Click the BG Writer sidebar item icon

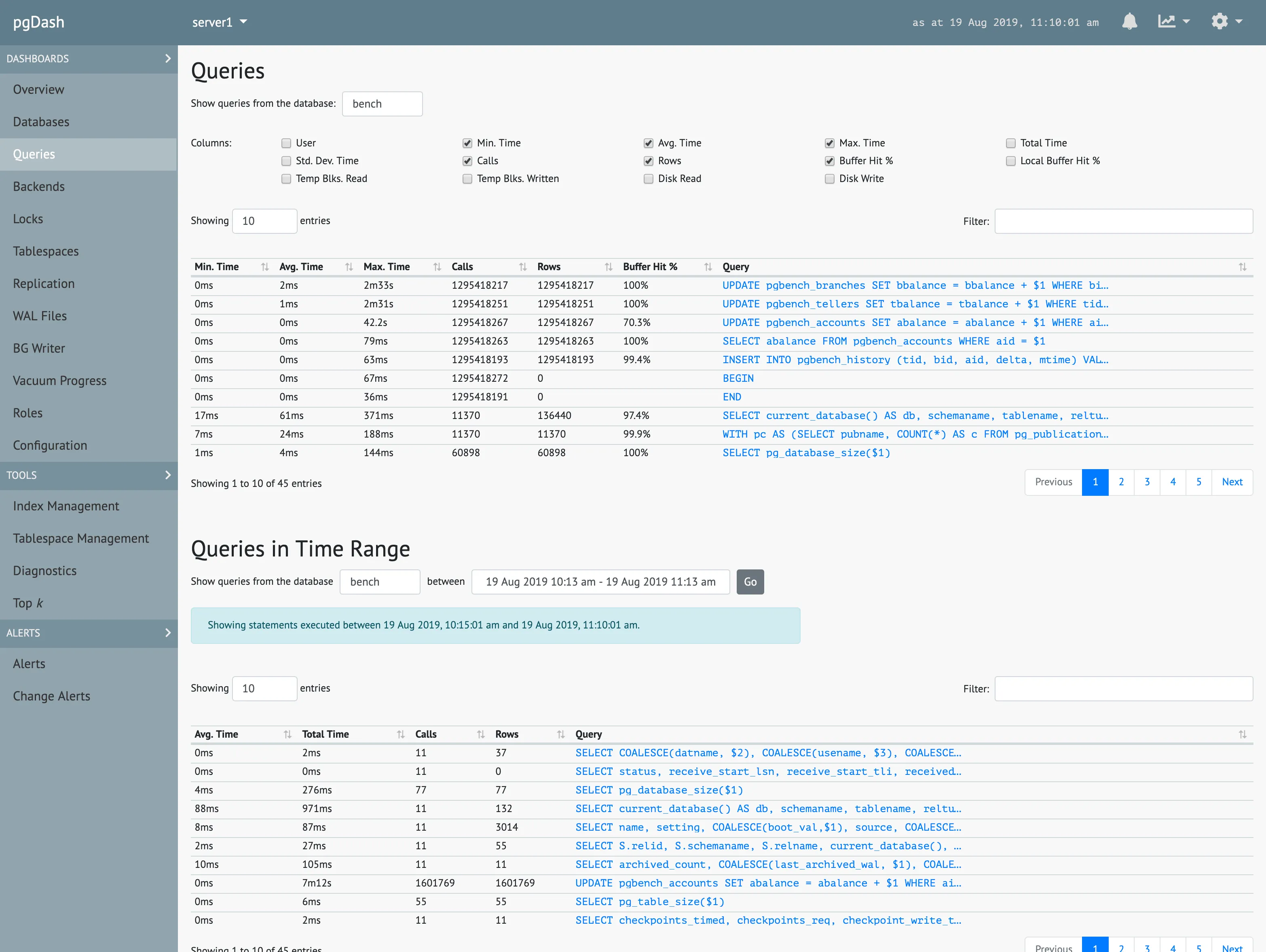coord(39,347)
